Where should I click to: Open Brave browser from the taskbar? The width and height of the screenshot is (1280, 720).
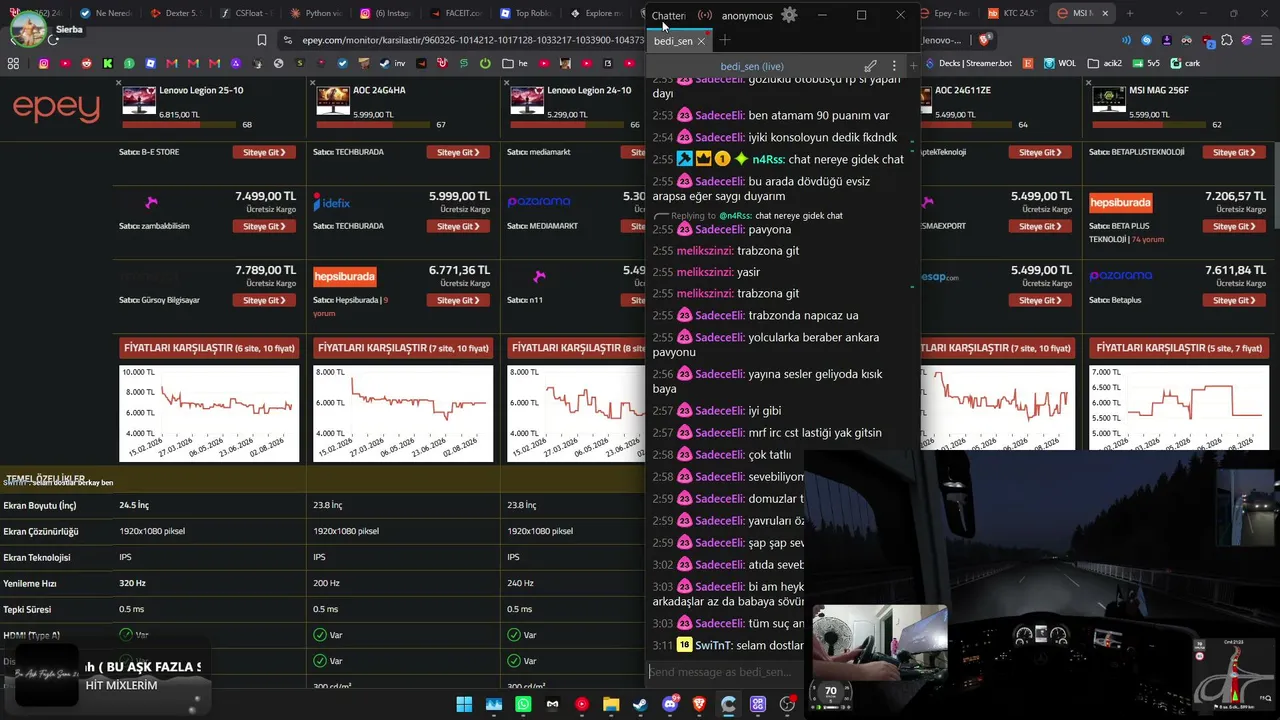[699, 704]
